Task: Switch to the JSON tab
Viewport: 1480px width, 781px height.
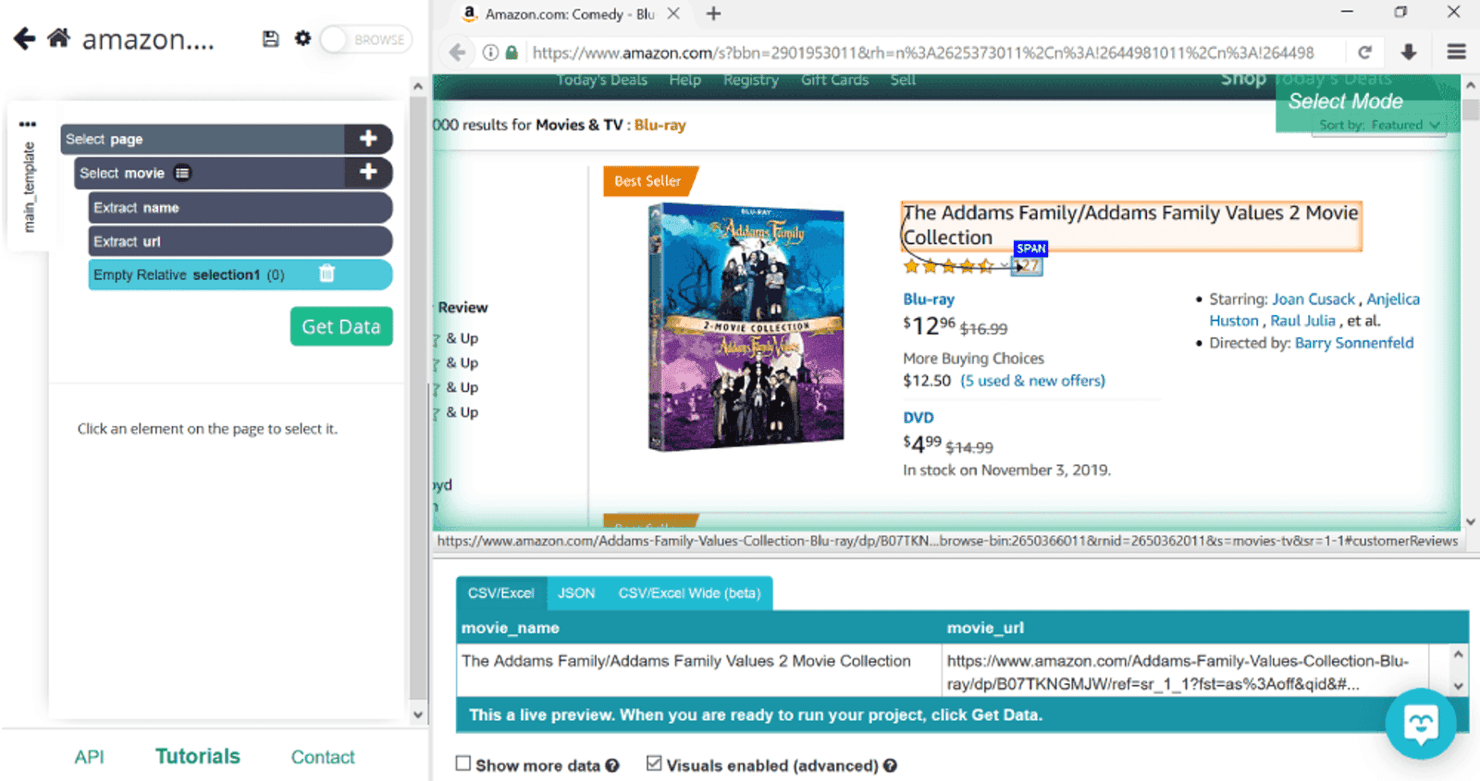Action: point(576,593)
